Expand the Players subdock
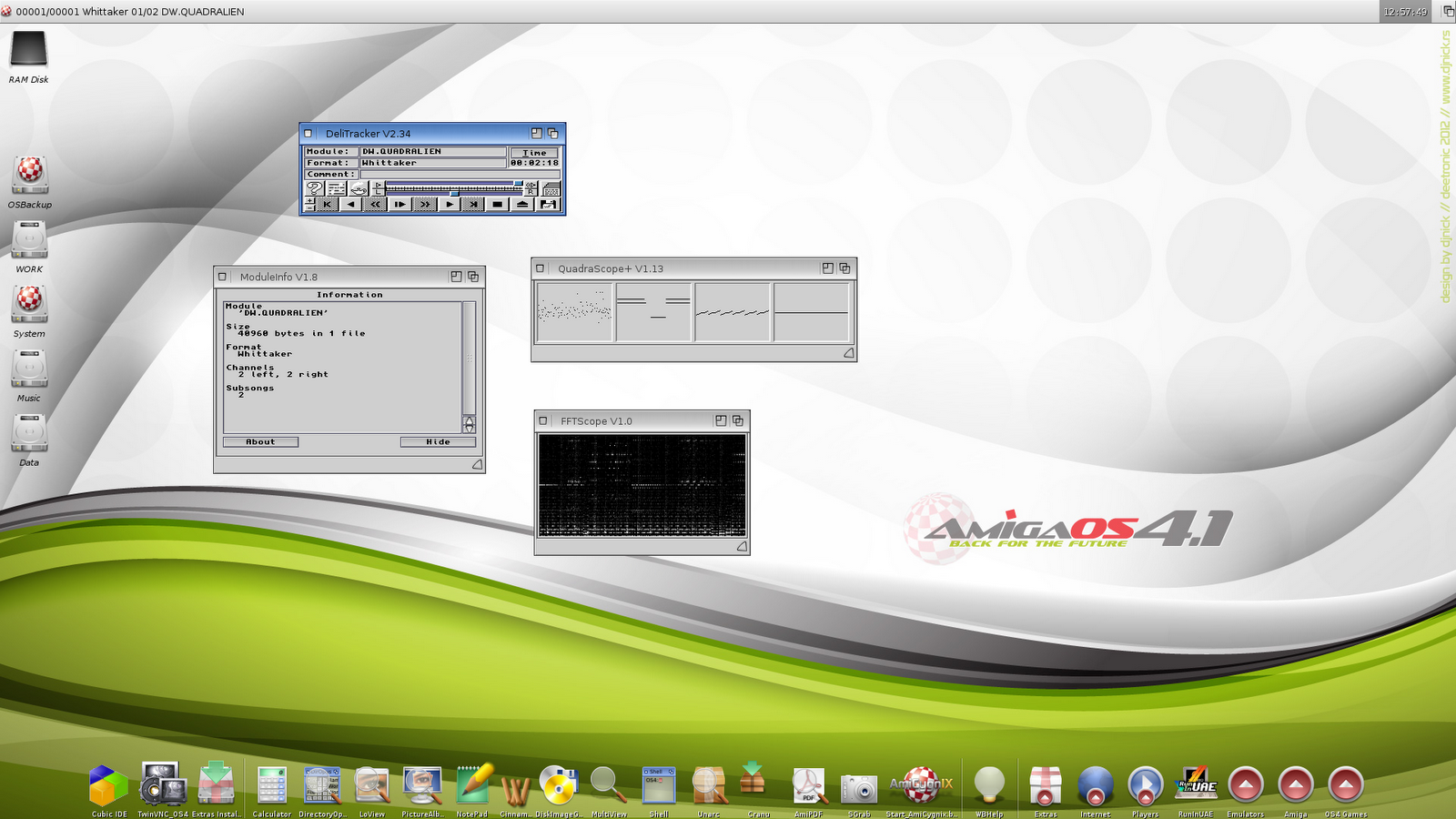 pos(1146,784)
